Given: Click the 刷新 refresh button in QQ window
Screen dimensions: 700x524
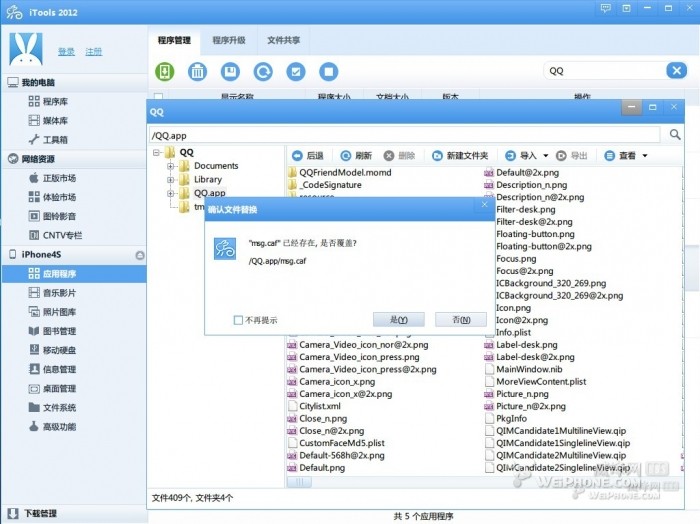Looking at the screenshot, I should (x=356, y=155).
